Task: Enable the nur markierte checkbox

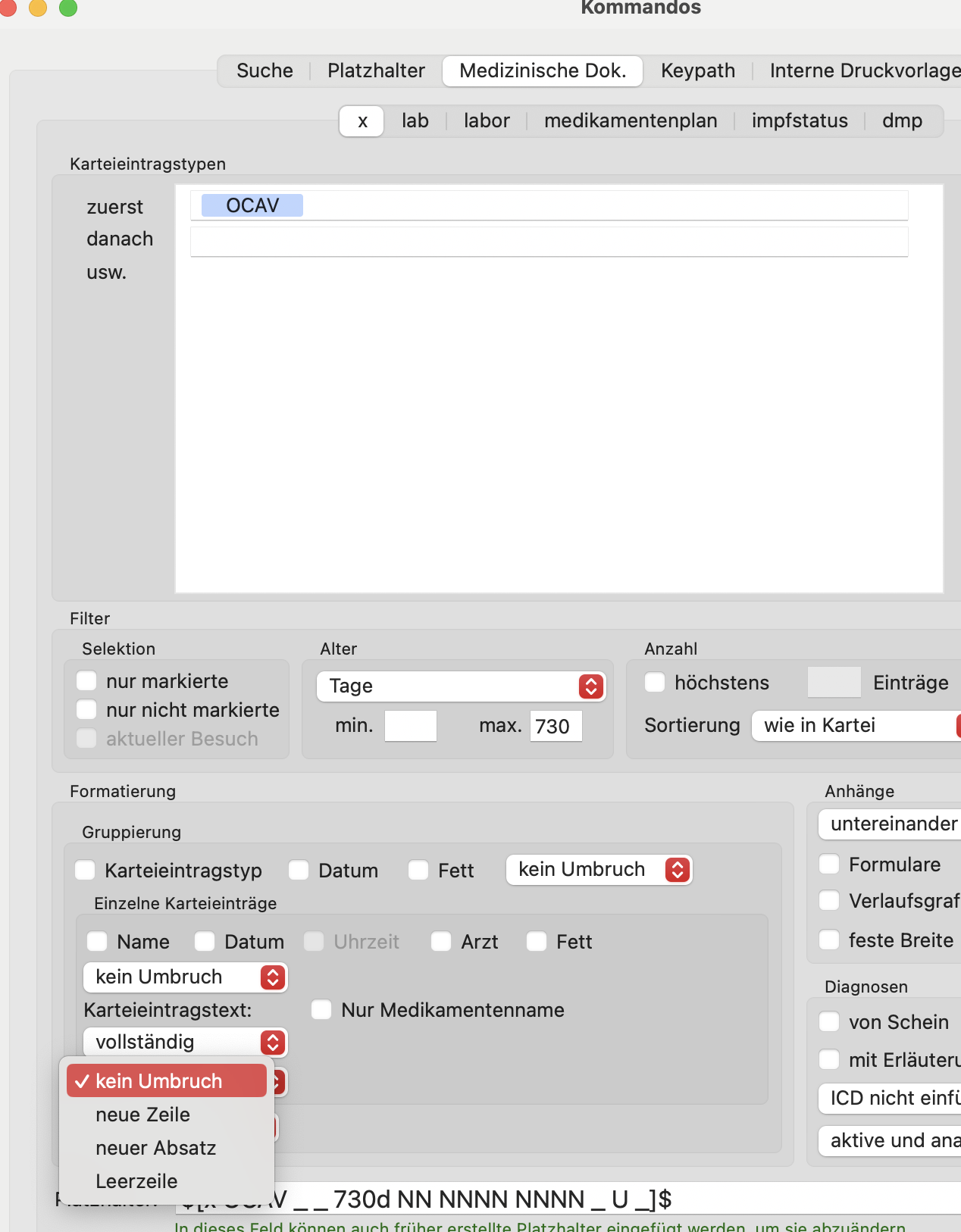Action: (87, 681)
